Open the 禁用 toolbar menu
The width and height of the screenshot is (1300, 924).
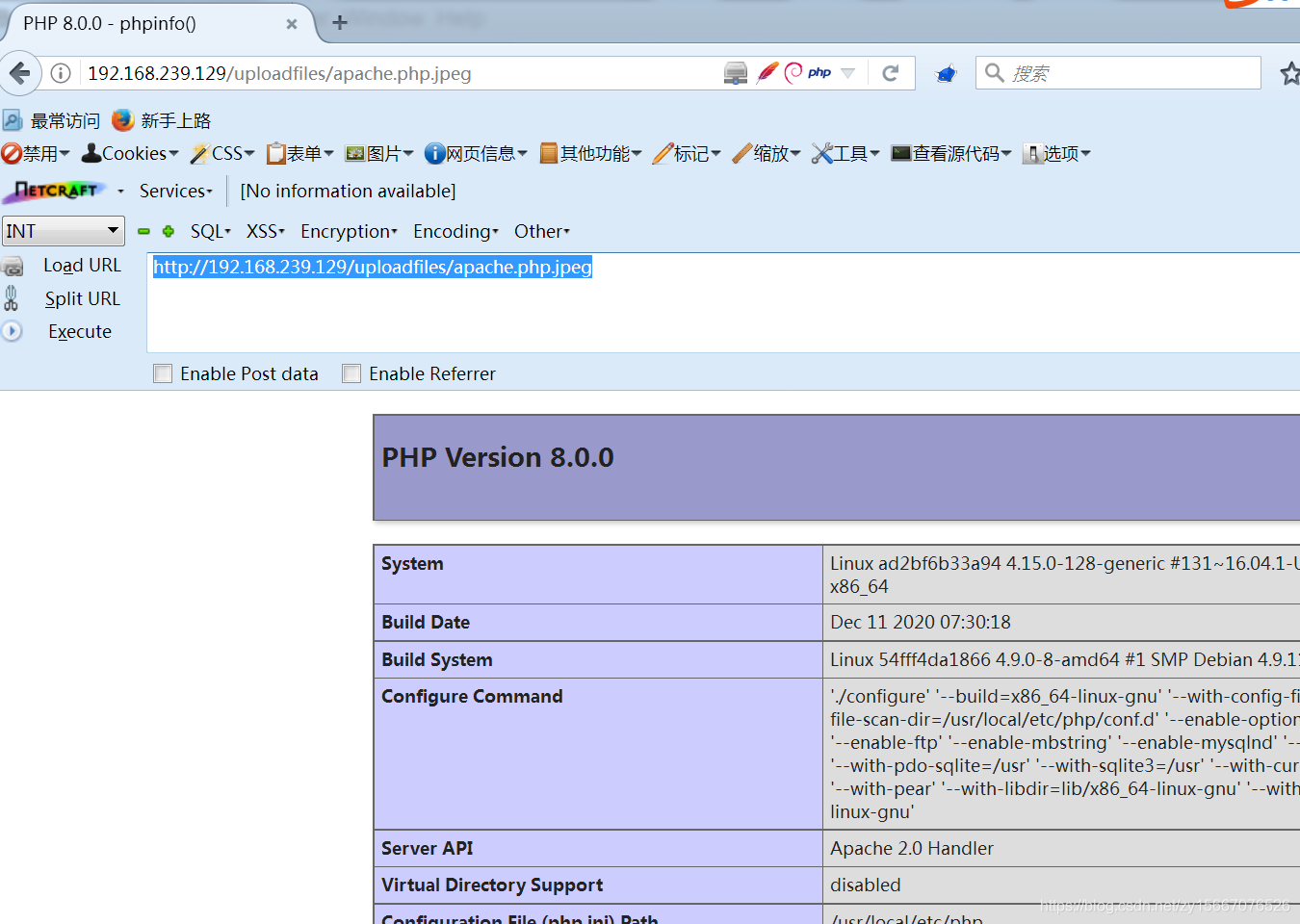click(x=36, y=153)
